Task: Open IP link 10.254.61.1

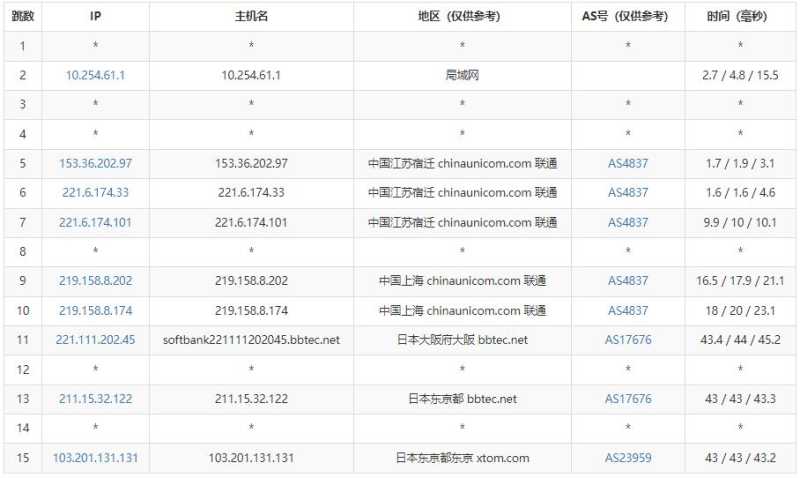Action: [95, 76]
